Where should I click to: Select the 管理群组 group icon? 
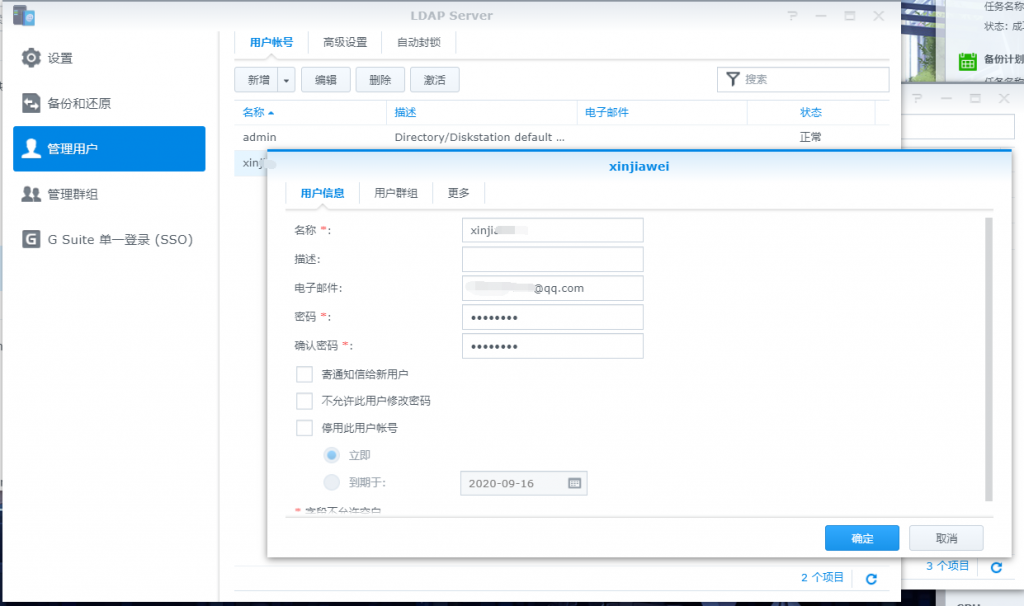coord(31,194)
